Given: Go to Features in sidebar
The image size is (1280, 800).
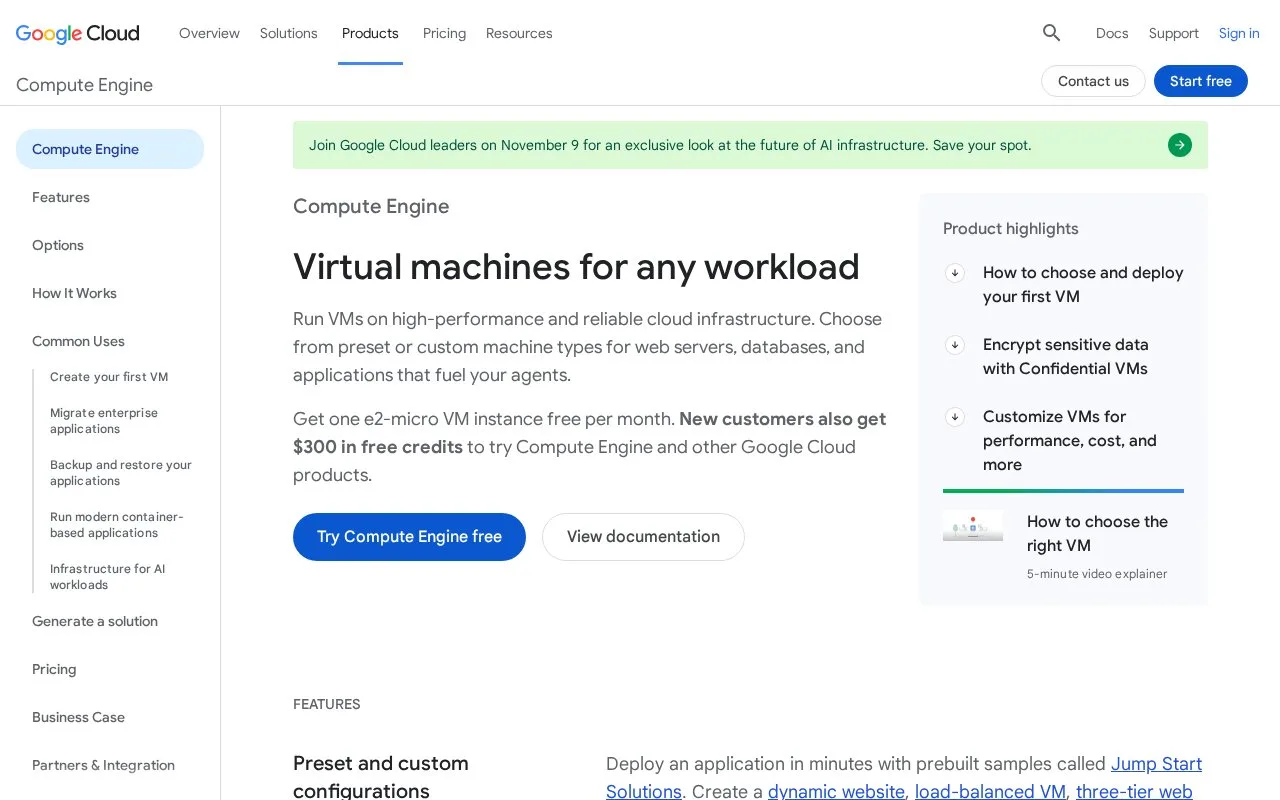Looking at the screenshot, I should 61,197.
